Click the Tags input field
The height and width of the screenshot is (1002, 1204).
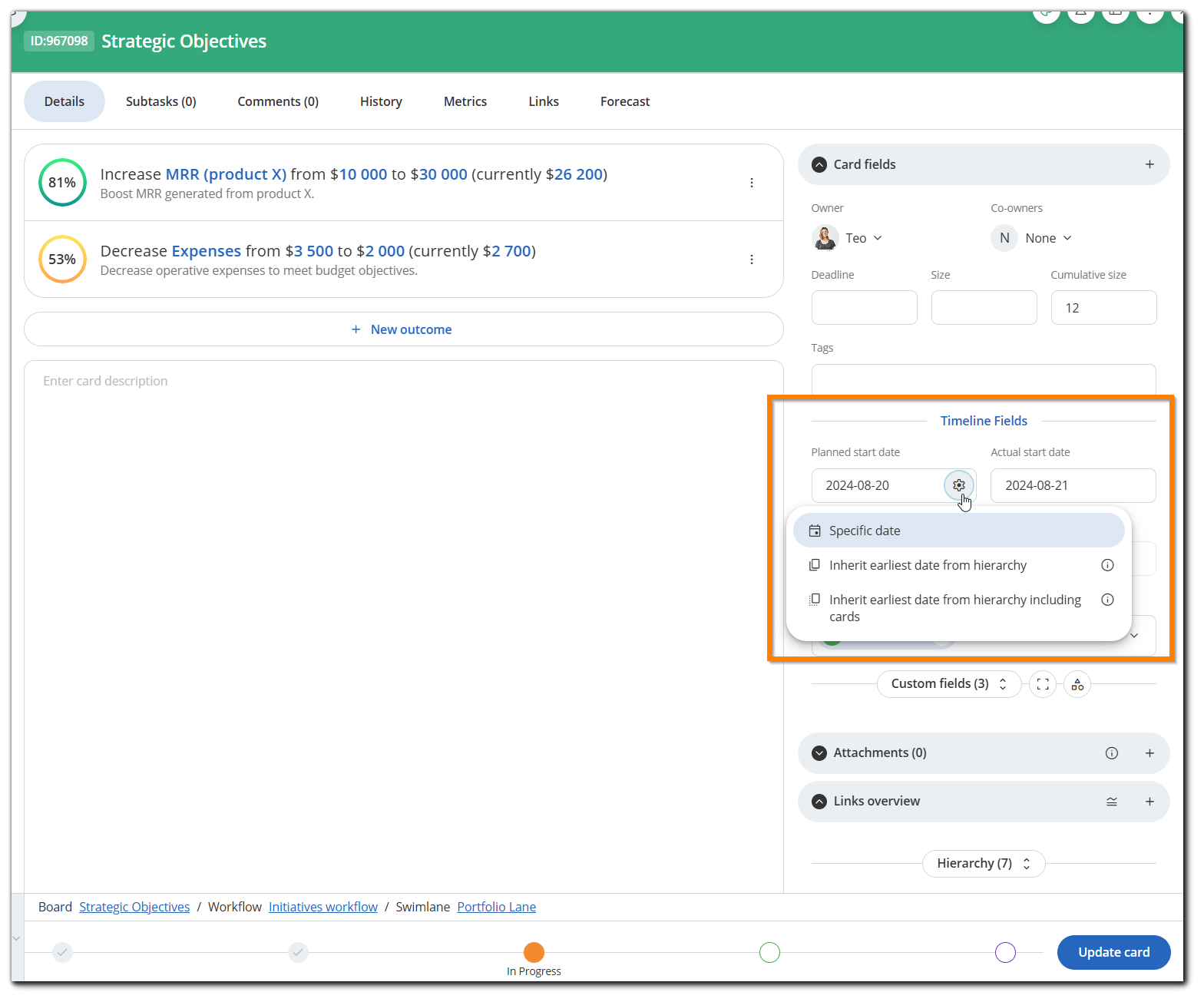[x=984, y=379]
